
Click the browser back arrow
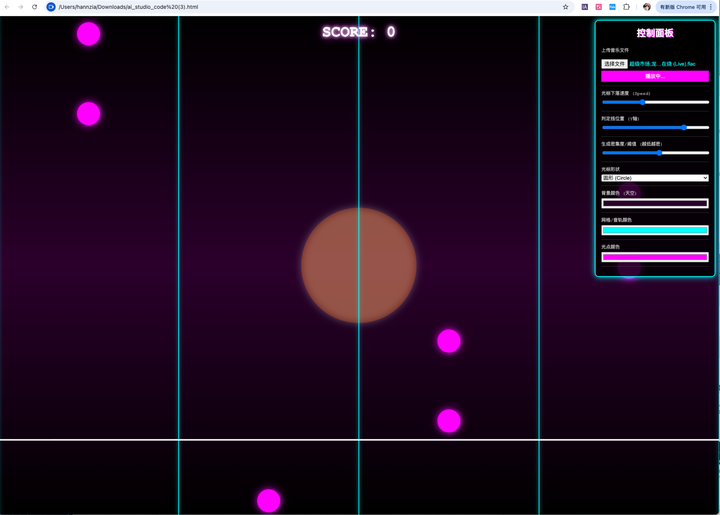tap(7, 7)
